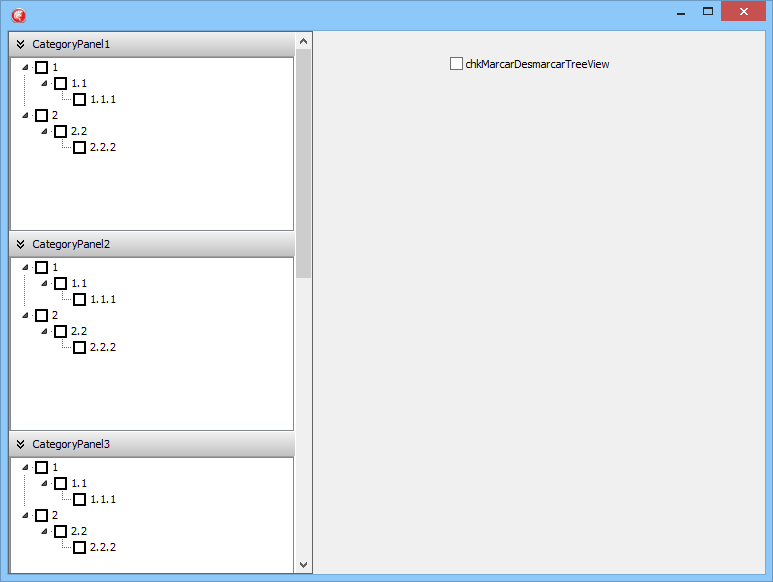Select the CategoryPanel1 header title
773x582 pixels.
click(x=71, y=44)
